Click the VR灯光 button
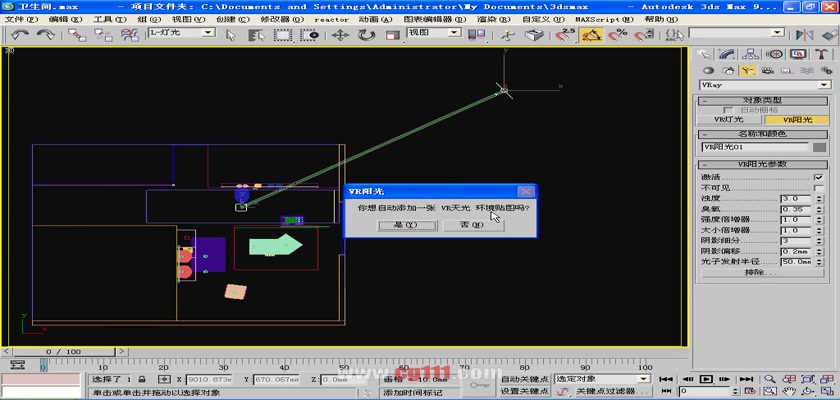The image size is (840, 400). click(730, 120)
